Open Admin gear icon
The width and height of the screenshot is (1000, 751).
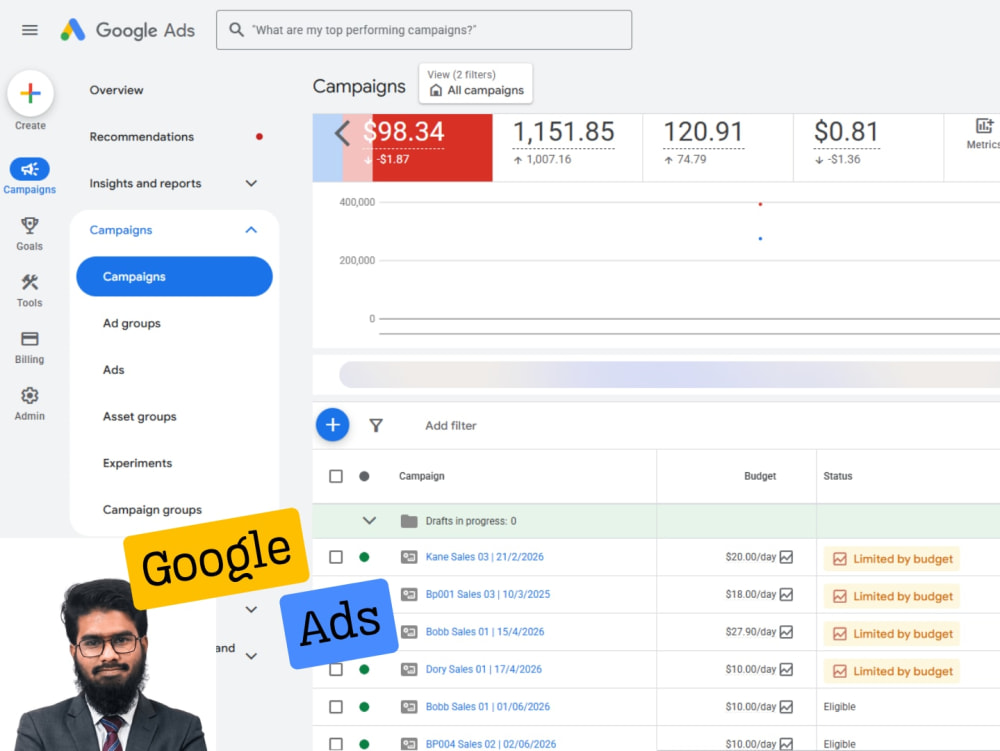click(29, 395)
